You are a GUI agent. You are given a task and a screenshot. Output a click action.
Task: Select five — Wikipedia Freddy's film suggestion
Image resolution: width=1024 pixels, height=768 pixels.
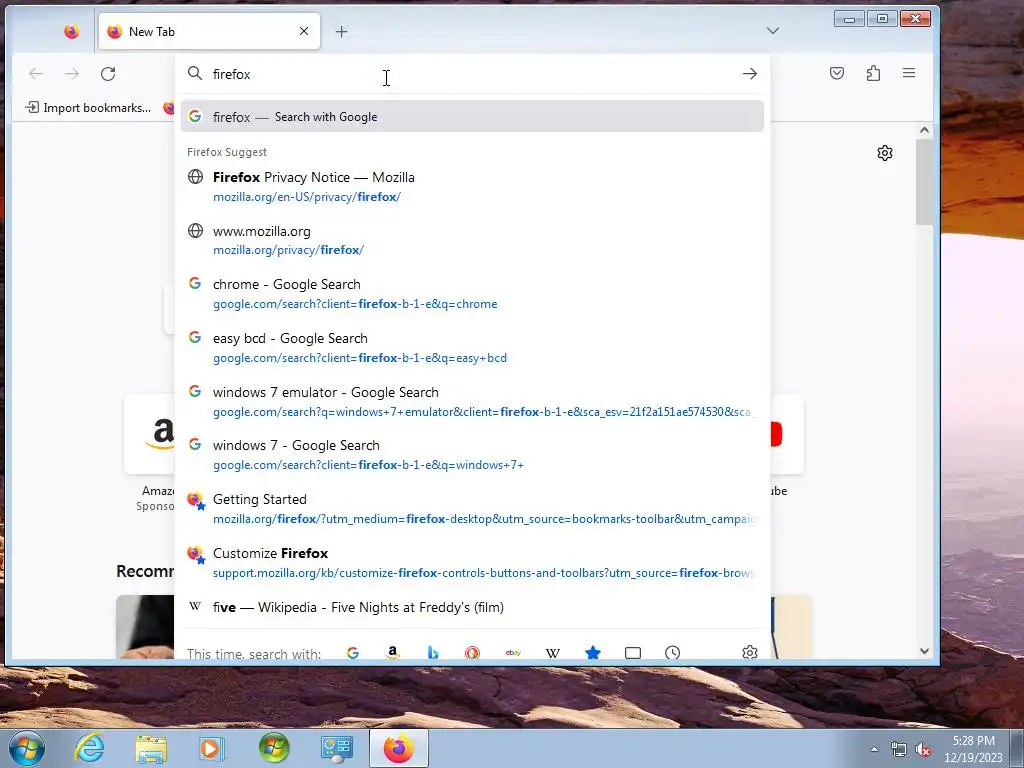(x=472, y=607)
